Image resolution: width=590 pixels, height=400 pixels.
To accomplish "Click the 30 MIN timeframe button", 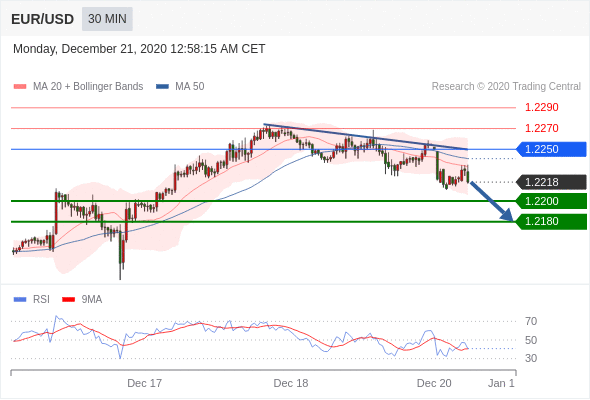I will coord(107,19).
